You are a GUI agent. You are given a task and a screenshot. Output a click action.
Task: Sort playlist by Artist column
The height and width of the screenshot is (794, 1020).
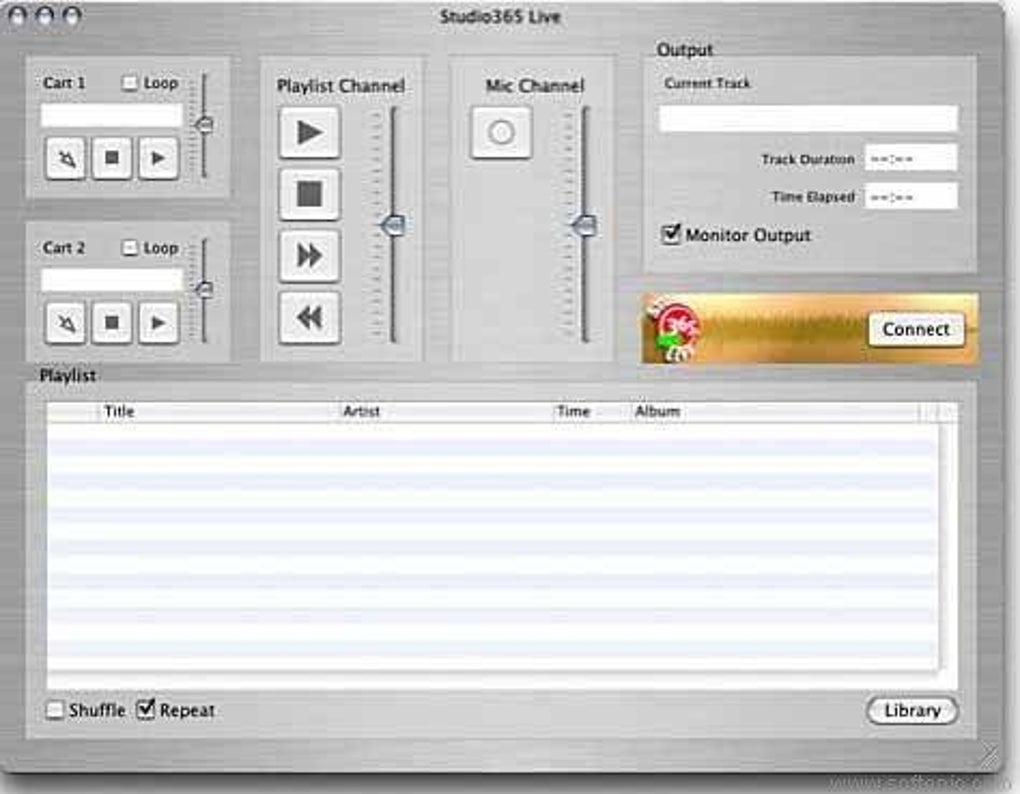(446, 412)
